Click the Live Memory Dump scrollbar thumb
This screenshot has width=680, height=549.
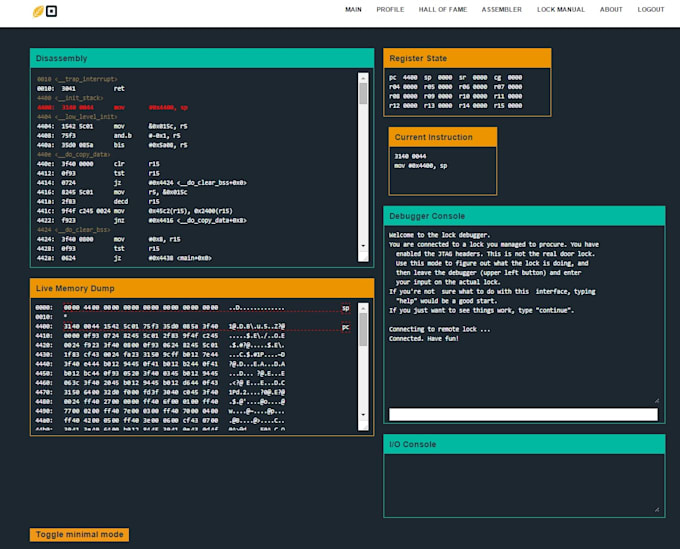click(363, 330)
